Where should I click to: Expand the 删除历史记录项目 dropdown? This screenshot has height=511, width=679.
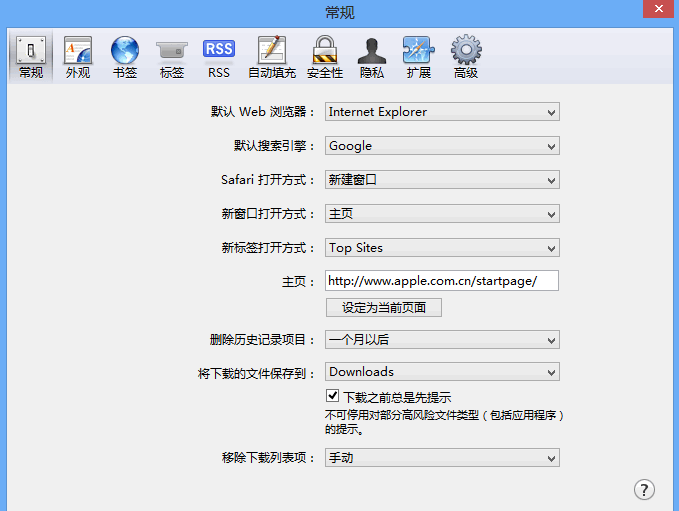pyautogui.click(x=442, y=341)
